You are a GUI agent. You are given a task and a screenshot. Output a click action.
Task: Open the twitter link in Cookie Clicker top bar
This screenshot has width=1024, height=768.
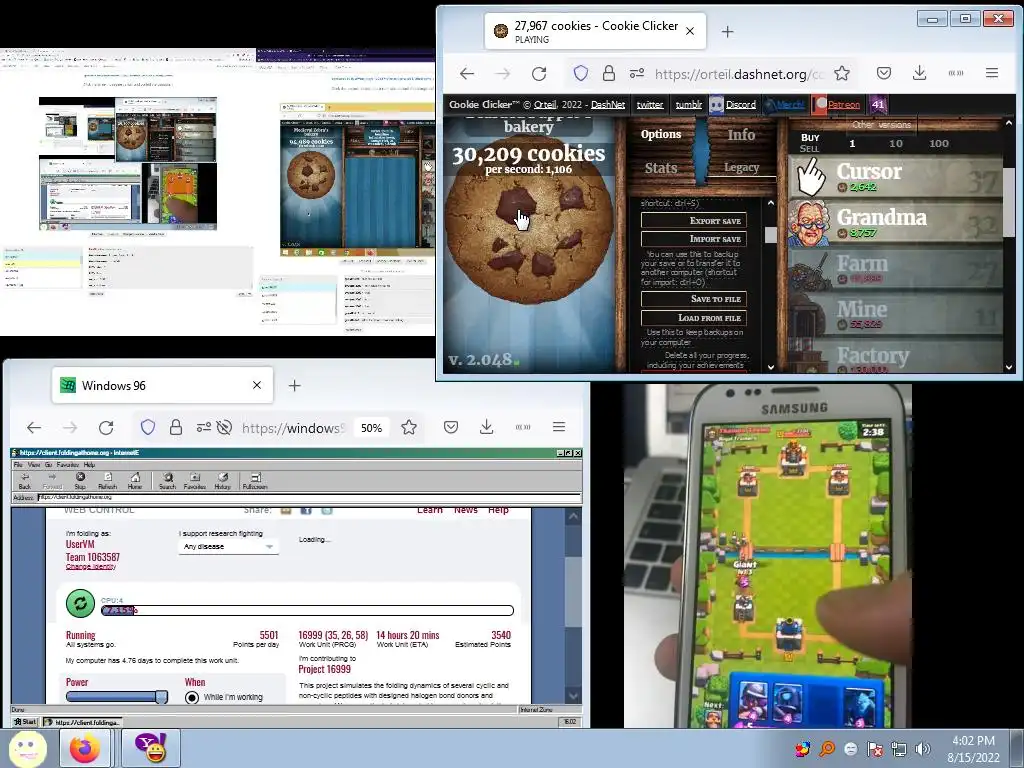[650, 104]
